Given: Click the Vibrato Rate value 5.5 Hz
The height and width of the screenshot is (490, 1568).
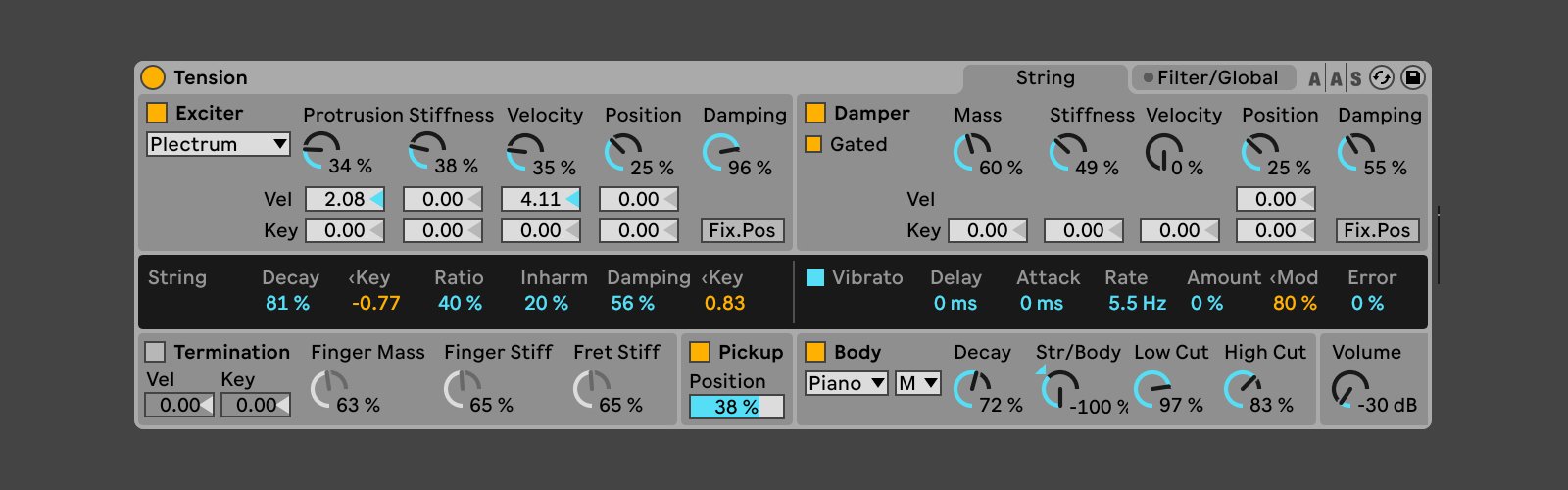Looking at the screenshot, I should (x=1137, y=303).
